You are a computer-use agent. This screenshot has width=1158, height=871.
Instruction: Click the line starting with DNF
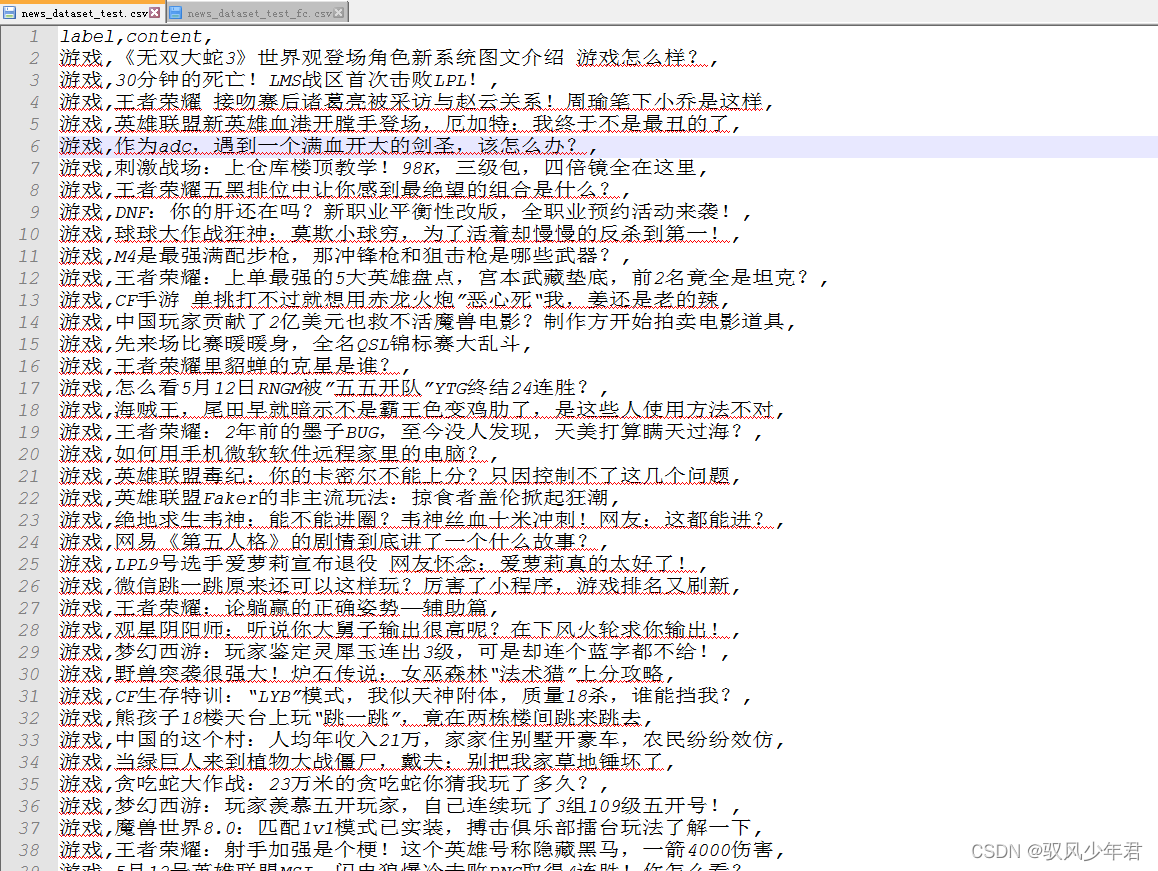click(405, 212)
